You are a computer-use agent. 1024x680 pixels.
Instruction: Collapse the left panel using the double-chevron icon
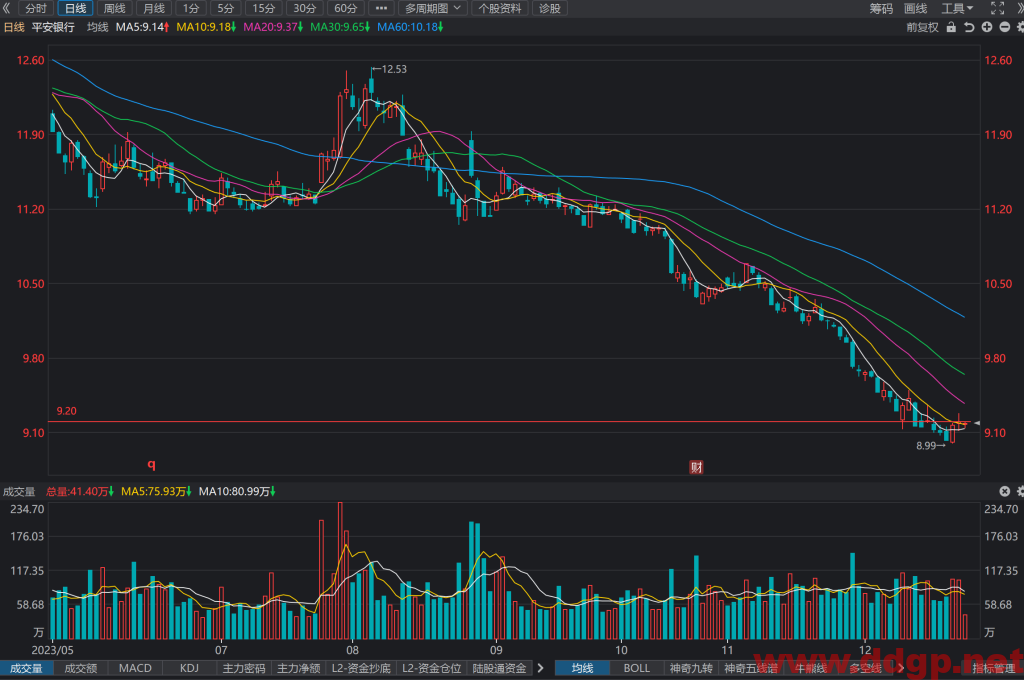[7, 8]
